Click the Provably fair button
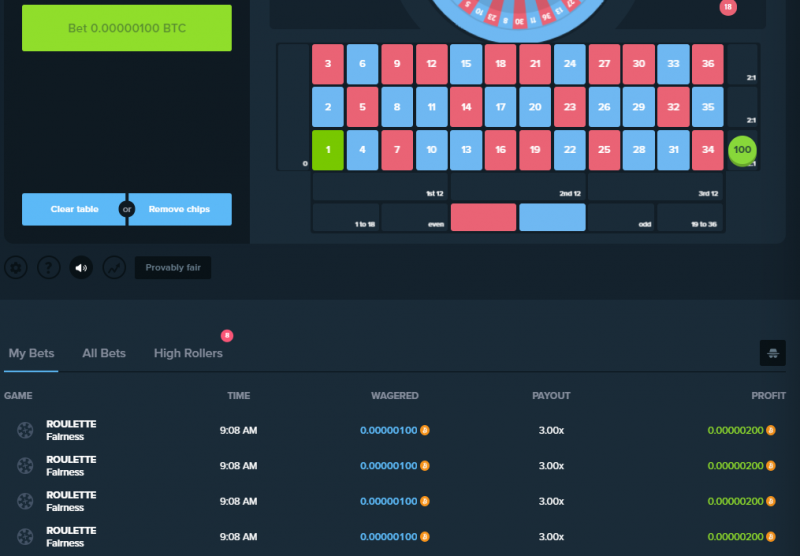Image resolution: width=800 pixels, height=556 pixels. click(x=173, y=267)
